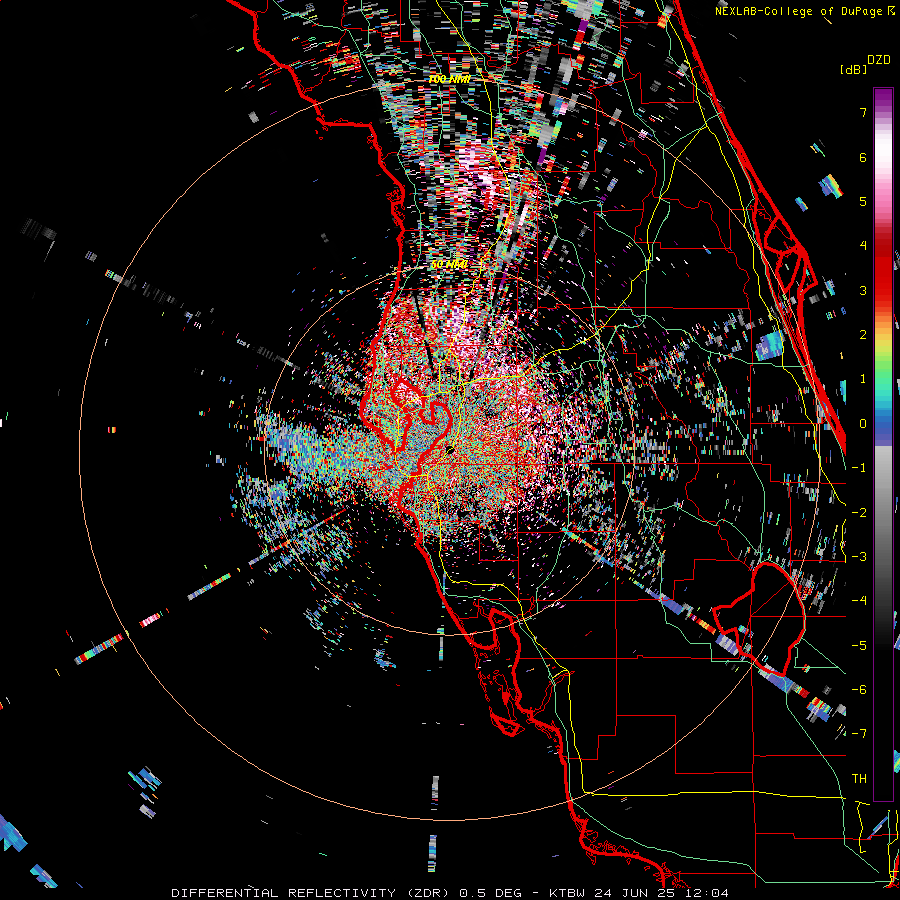Click the DZD product label above the colorbar
The width and height of the screenshot is (900, 900).
879,60
